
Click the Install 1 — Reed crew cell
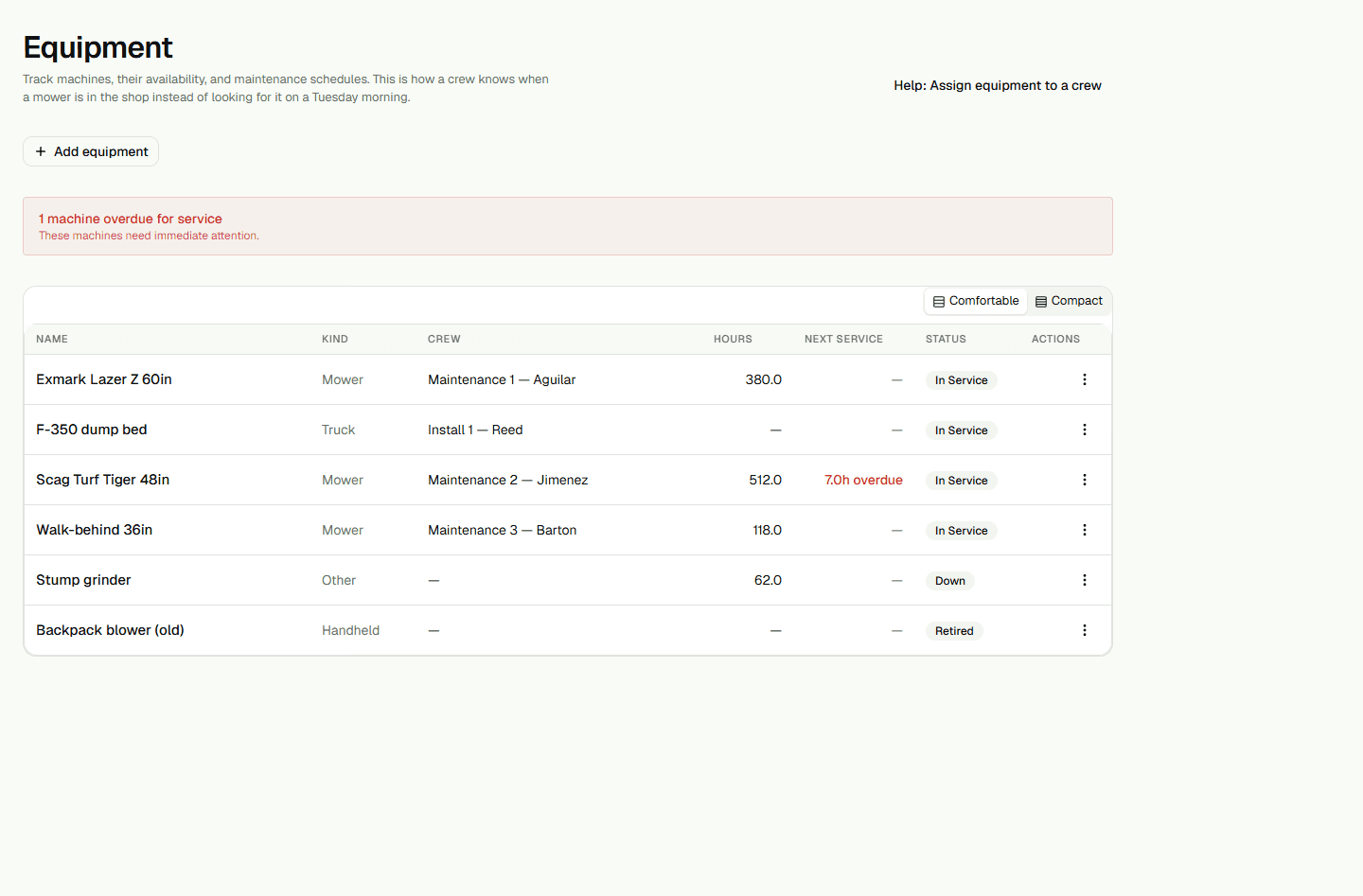tap(475, 430)
